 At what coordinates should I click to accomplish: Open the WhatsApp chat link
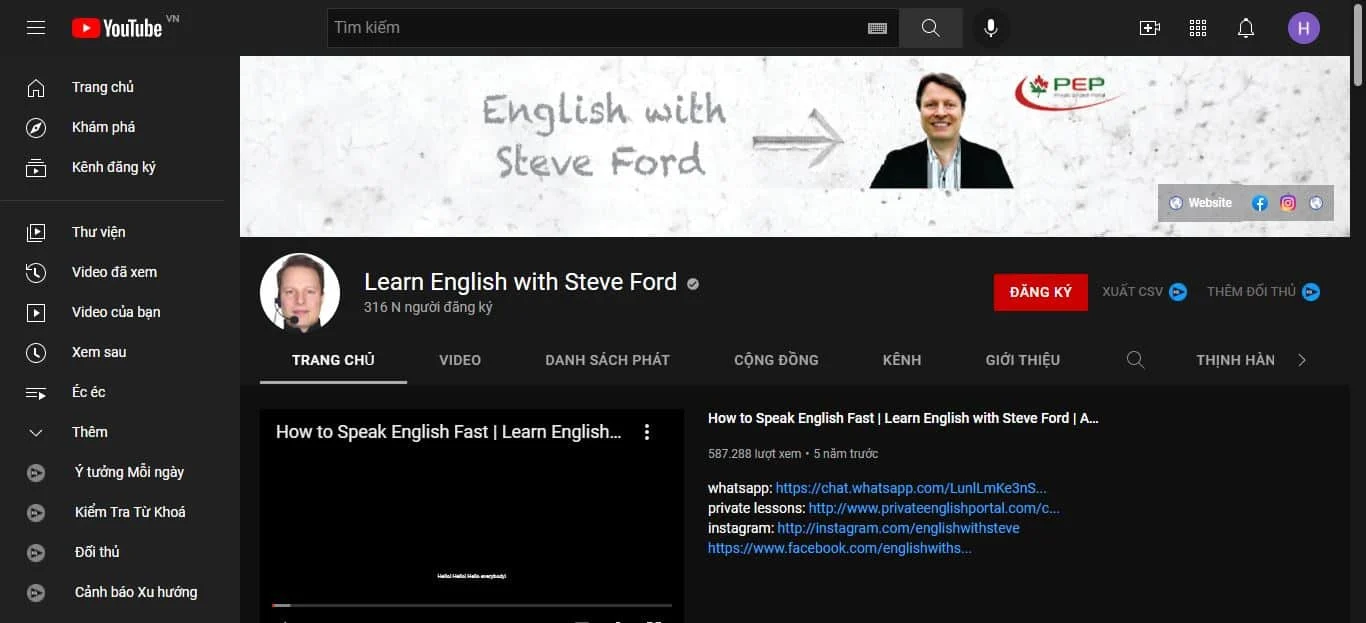[x=911, y=488]
